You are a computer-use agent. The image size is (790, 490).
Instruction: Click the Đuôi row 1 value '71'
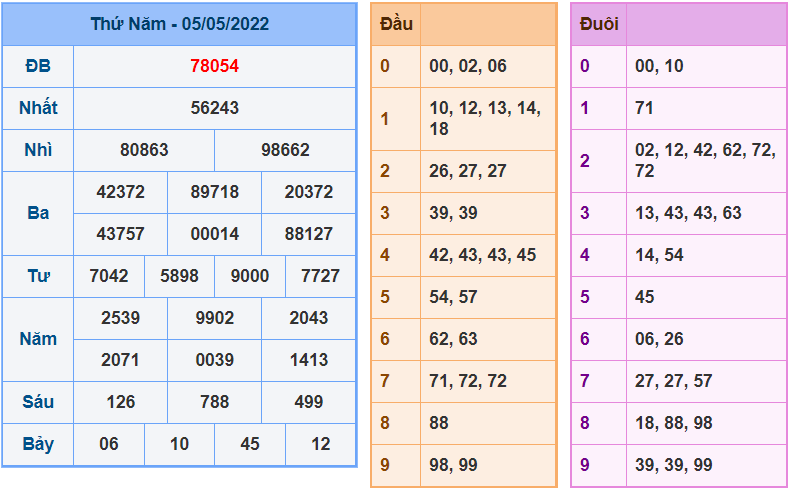tap(644, 108)
